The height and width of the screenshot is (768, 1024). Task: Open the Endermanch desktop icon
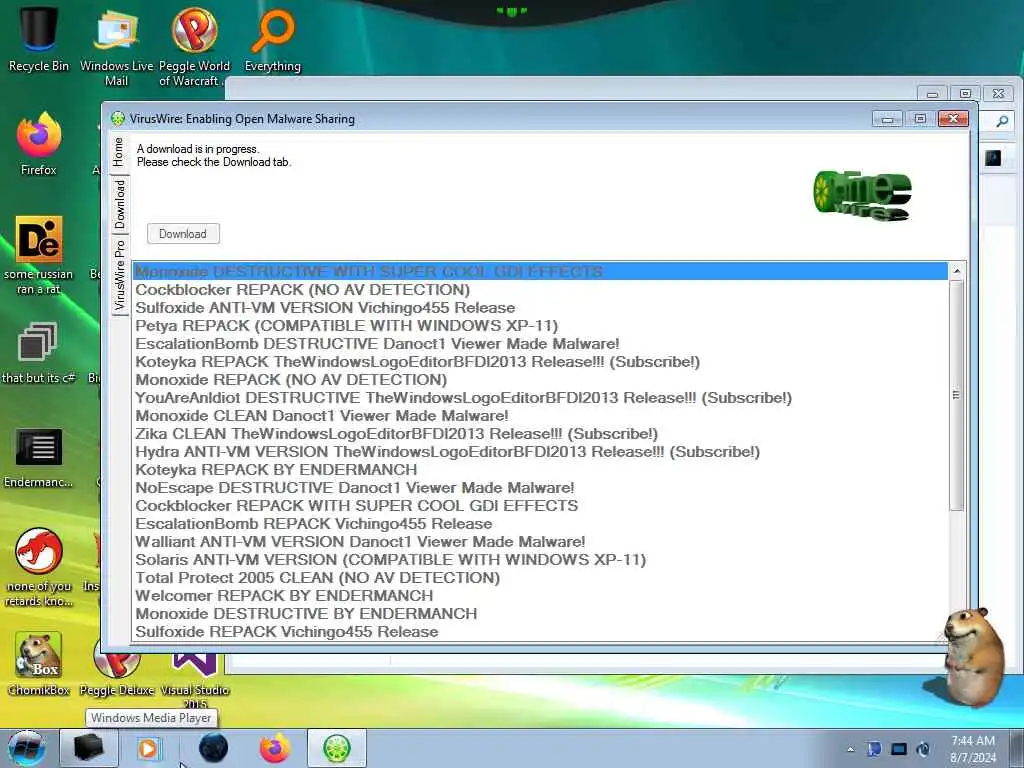38,457
